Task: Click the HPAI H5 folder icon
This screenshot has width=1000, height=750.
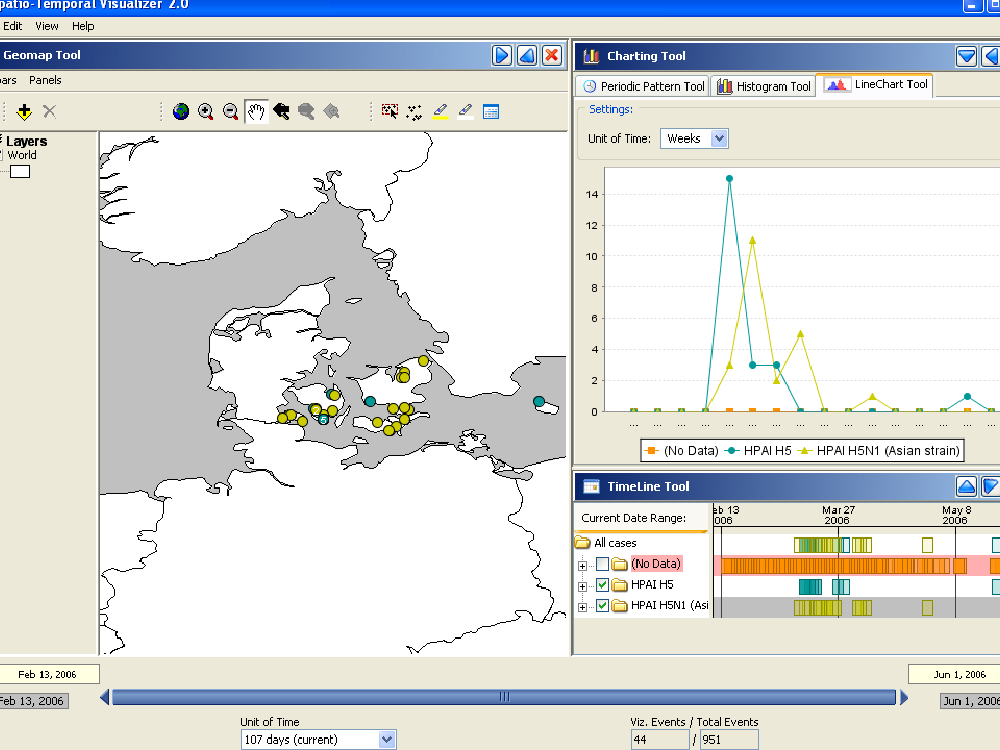Action: (619, 585)
